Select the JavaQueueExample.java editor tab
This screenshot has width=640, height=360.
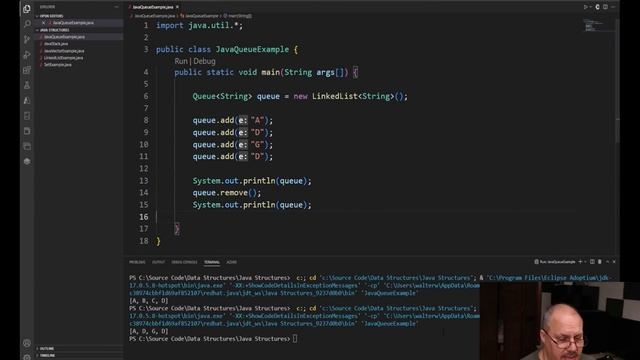coord(153,7)
